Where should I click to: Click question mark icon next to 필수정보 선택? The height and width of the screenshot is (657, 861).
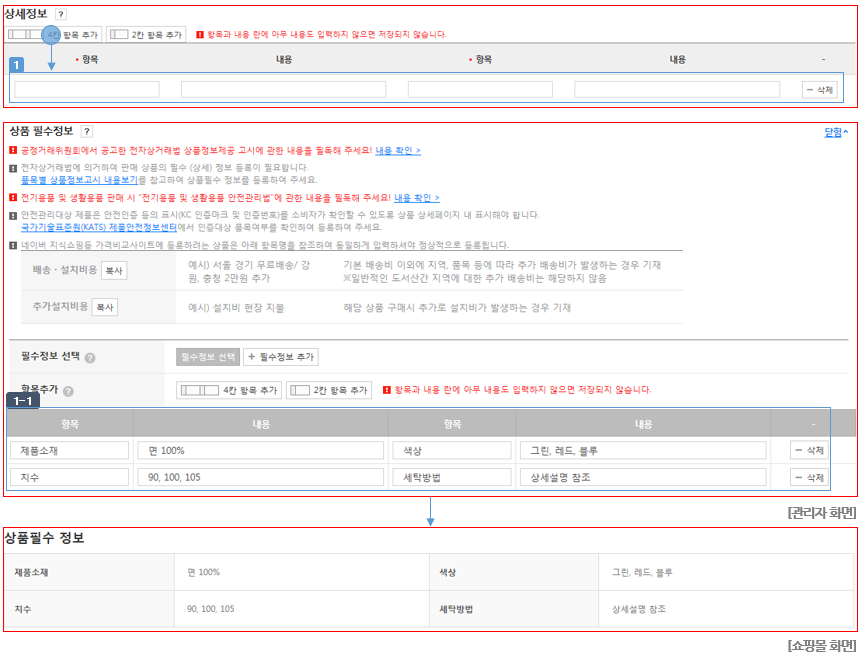pos(90,358)
